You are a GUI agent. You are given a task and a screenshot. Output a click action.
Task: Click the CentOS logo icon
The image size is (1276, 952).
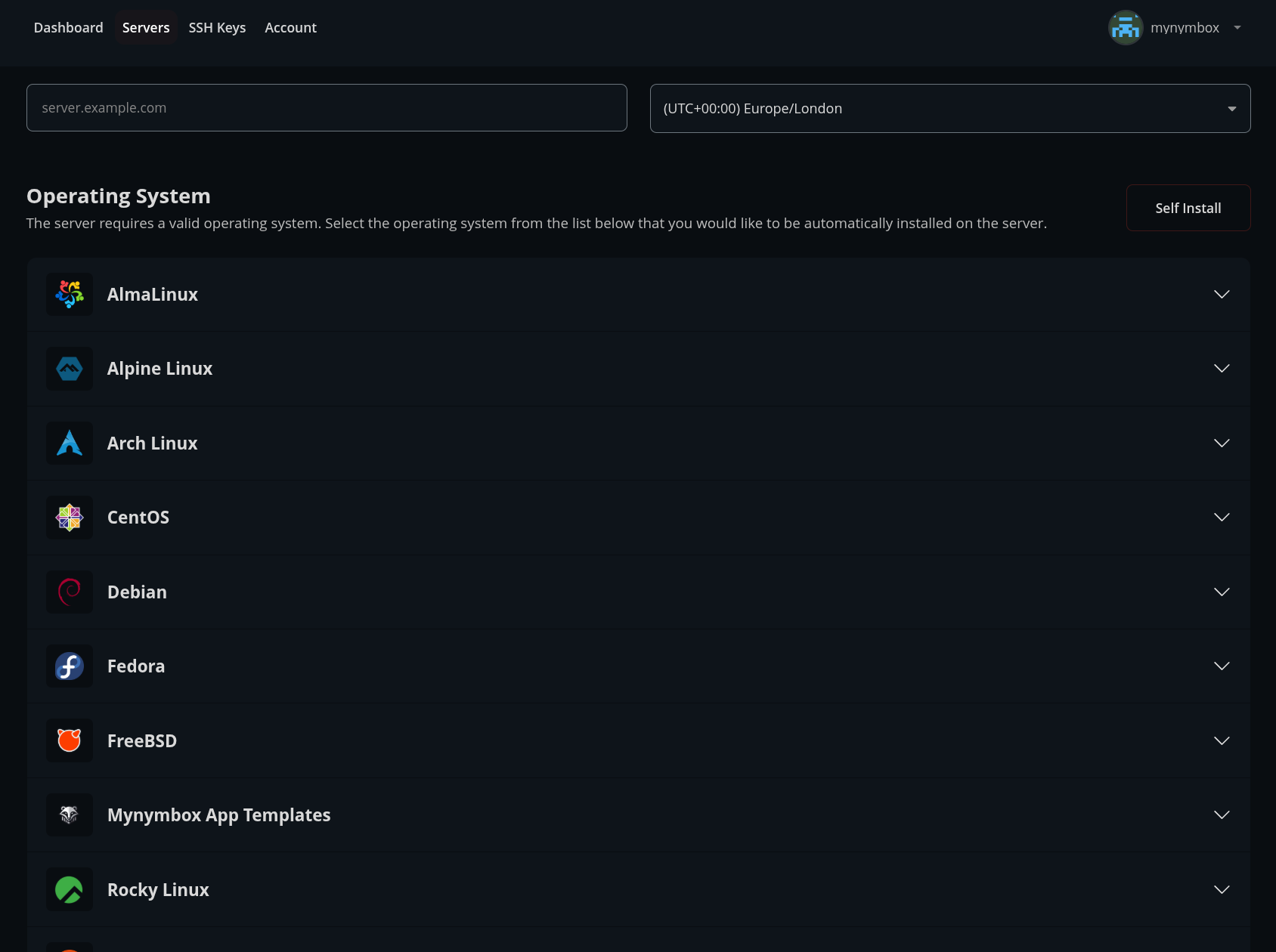(70, 518)
